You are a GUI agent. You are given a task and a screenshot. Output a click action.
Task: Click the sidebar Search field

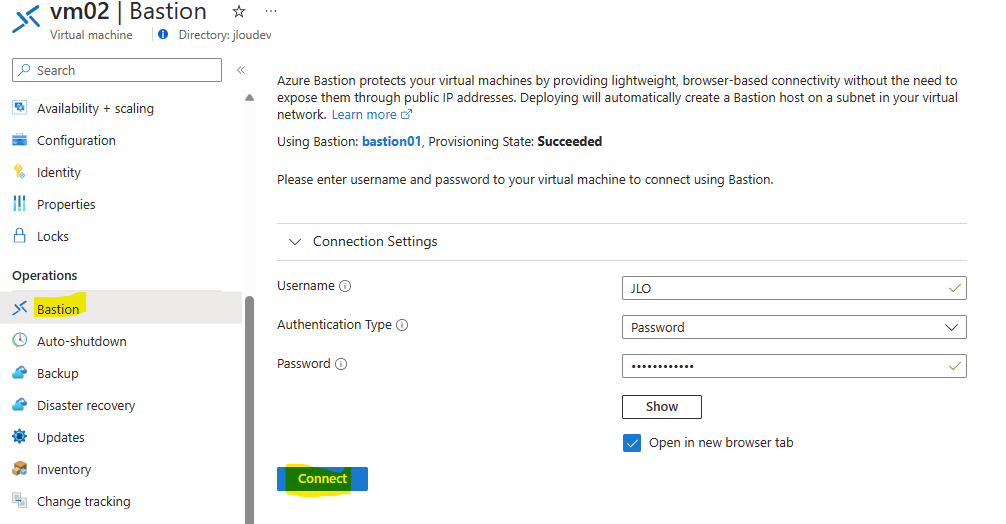point(117,70)
